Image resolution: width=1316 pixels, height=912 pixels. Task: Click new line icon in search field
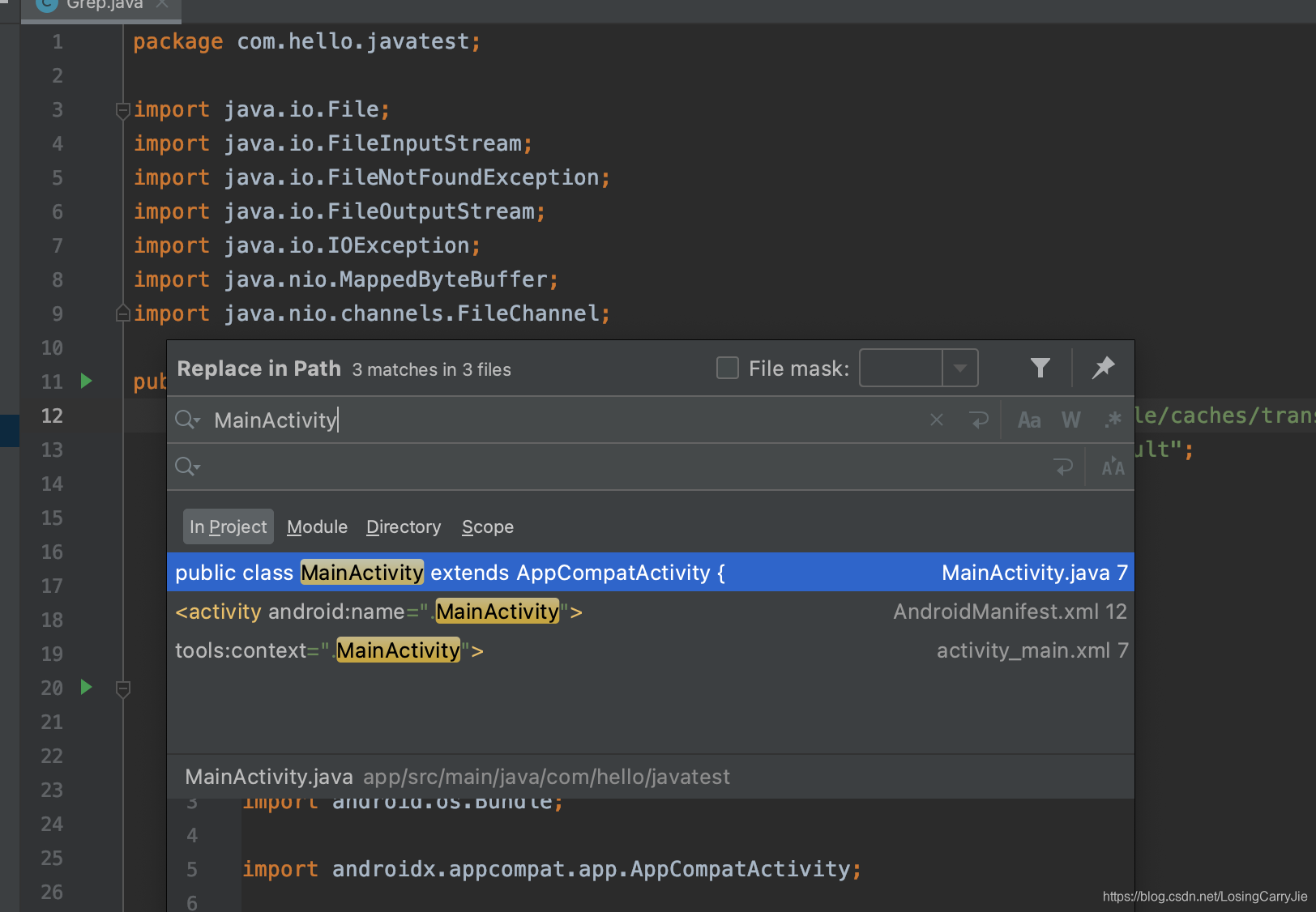(979, 420)
